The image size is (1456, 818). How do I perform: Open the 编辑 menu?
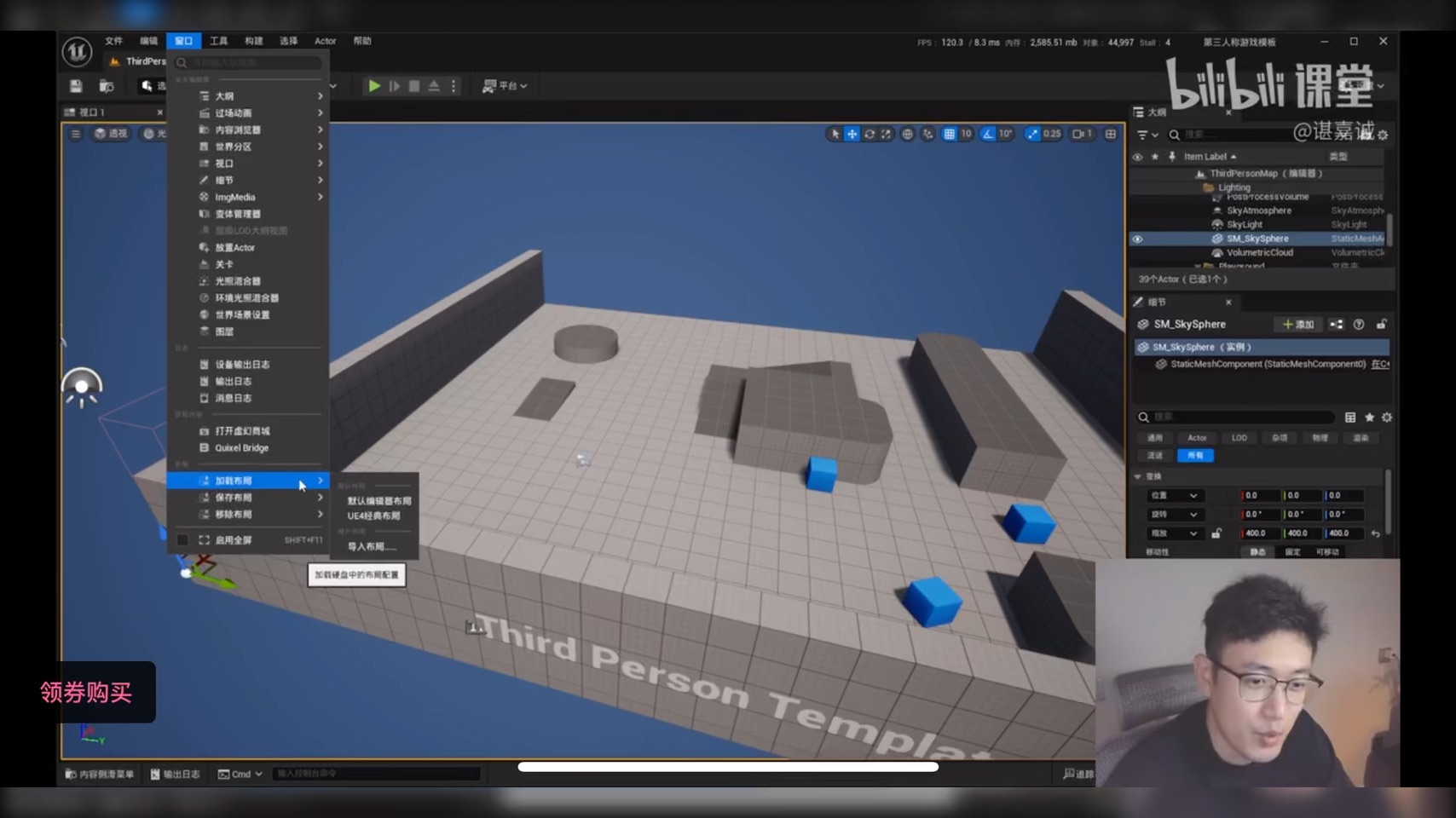[x=149, y=41]
